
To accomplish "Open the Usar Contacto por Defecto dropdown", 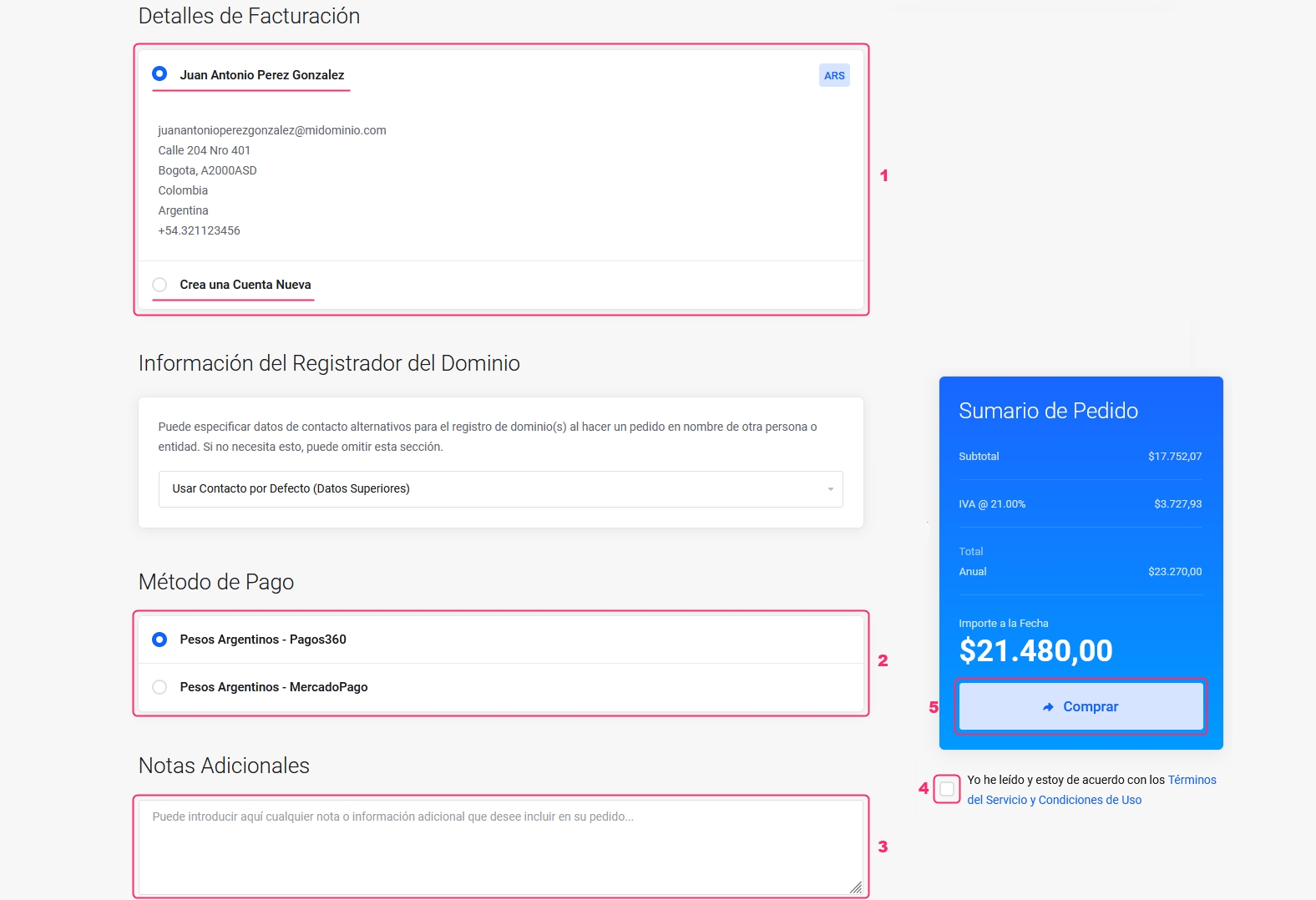I will coord(499,489).
